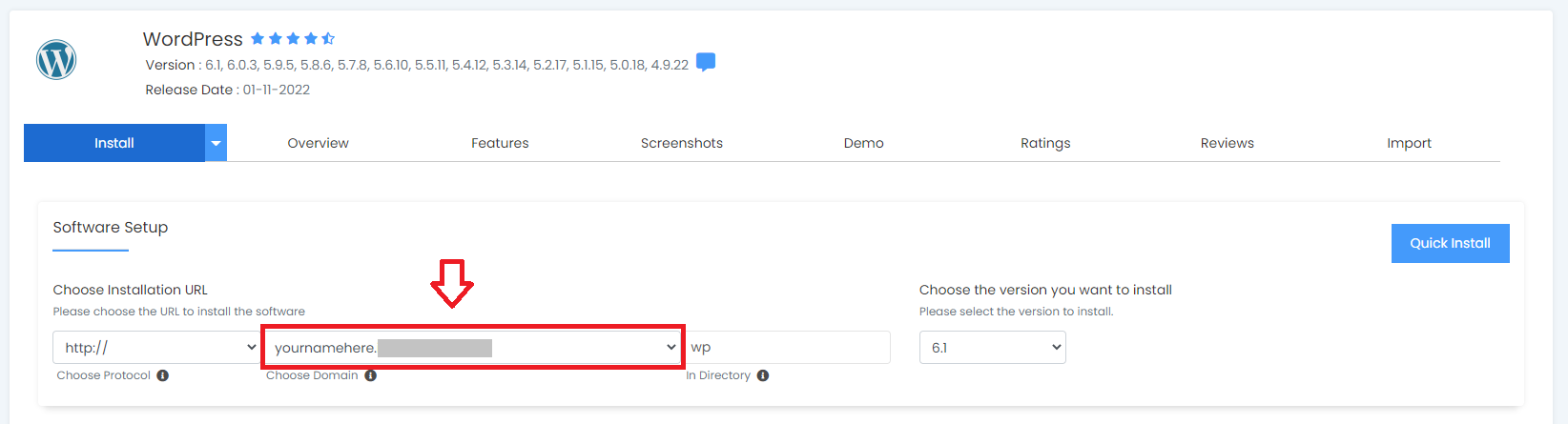Click the Software Setup heading

(x=111, y=227)
